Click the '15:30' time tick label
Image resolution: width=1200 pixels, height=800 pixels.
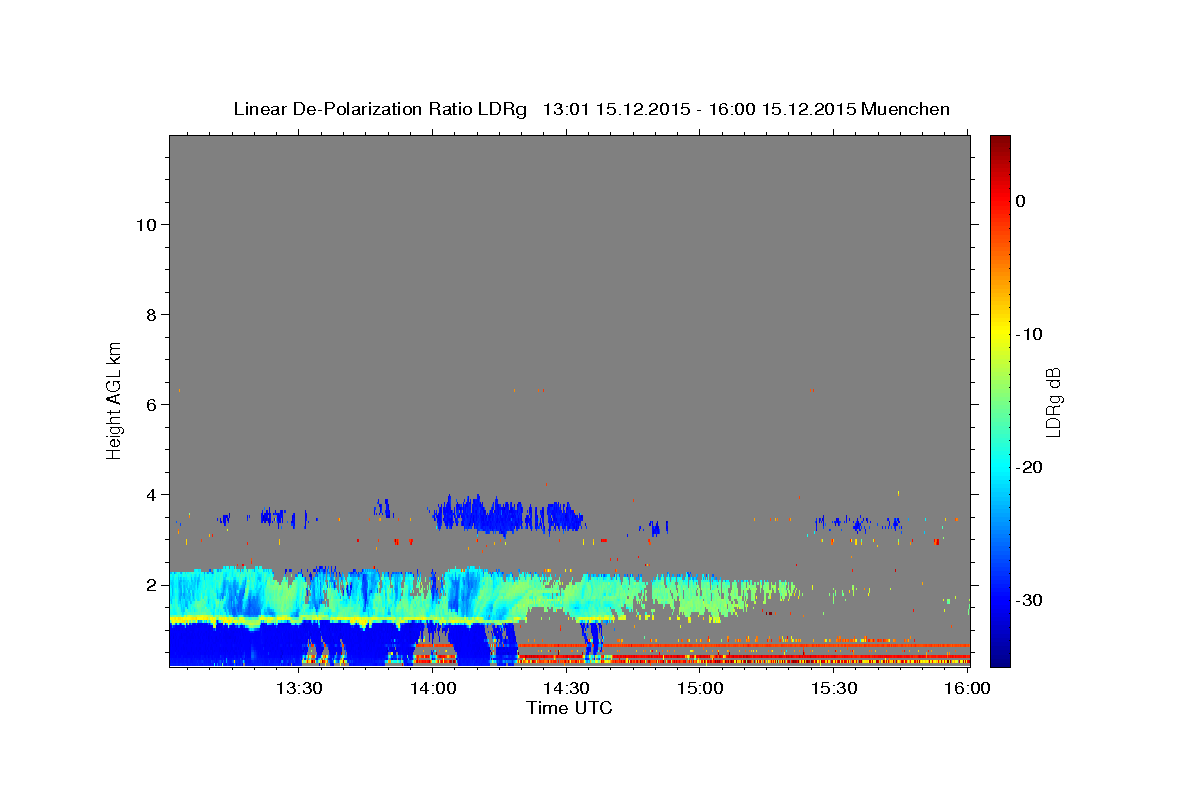(834, 688)
